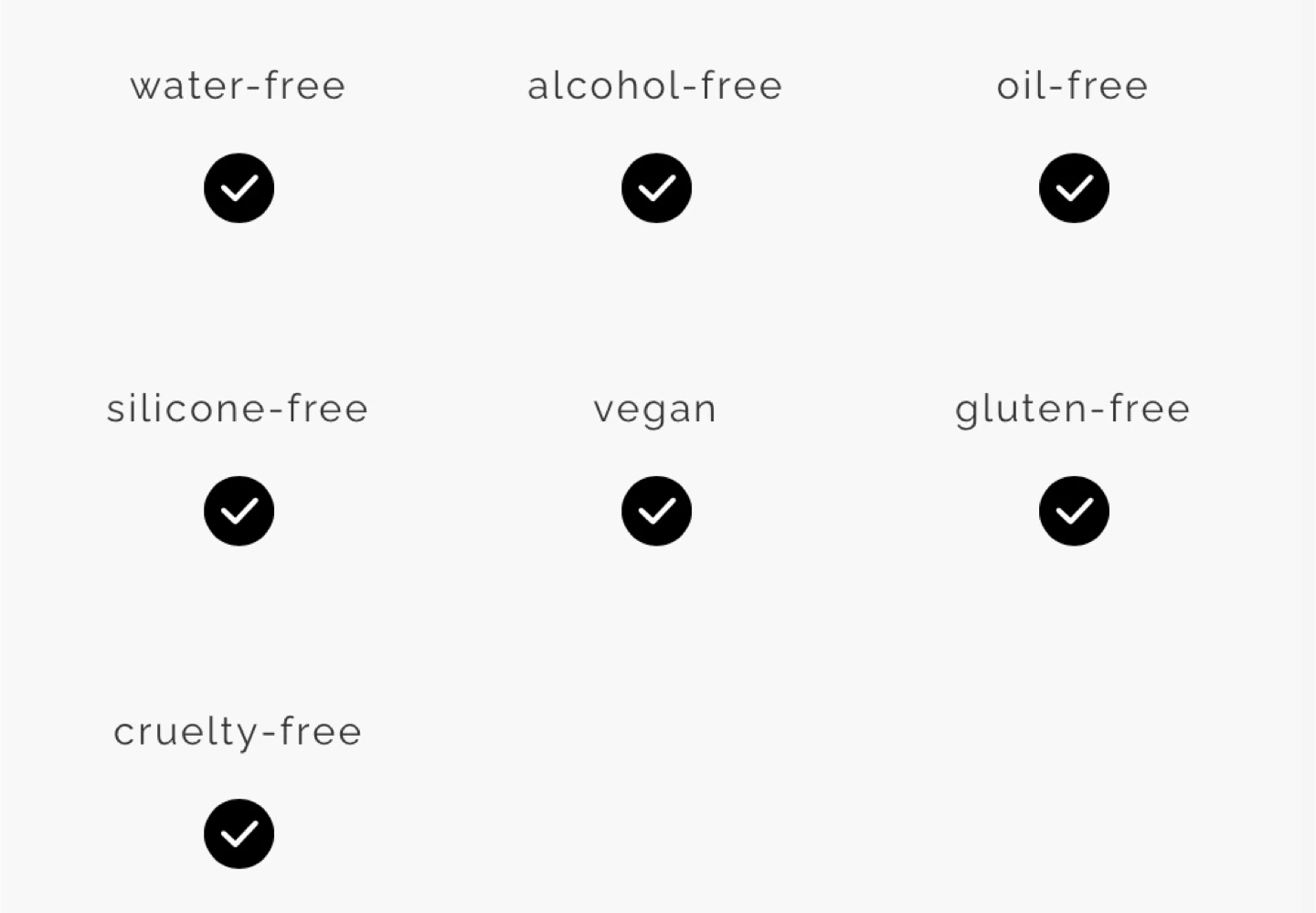
Task: Click the checkmark icon under alcohol-free
Action: point(656,187)
